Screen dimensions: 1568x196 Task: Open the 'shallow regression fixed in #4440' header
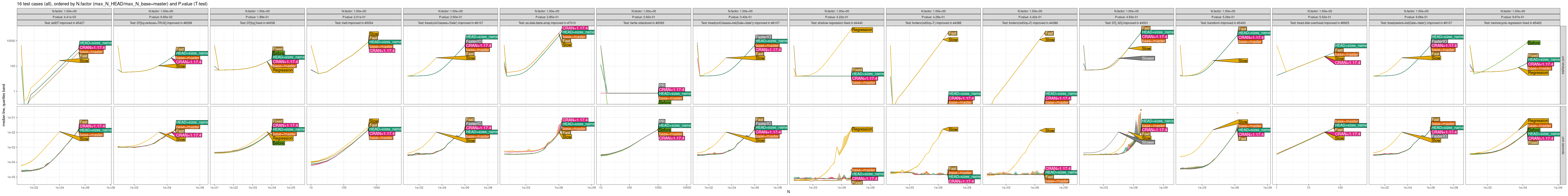coord(836,23)
